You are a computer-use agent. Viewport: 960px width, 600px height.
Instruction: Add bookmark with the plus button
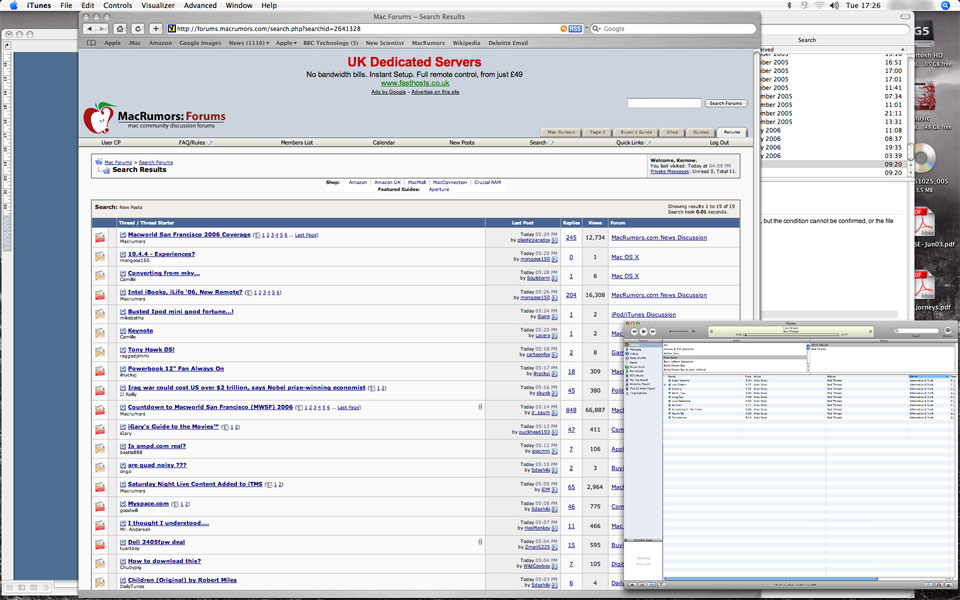coord(156,29)
